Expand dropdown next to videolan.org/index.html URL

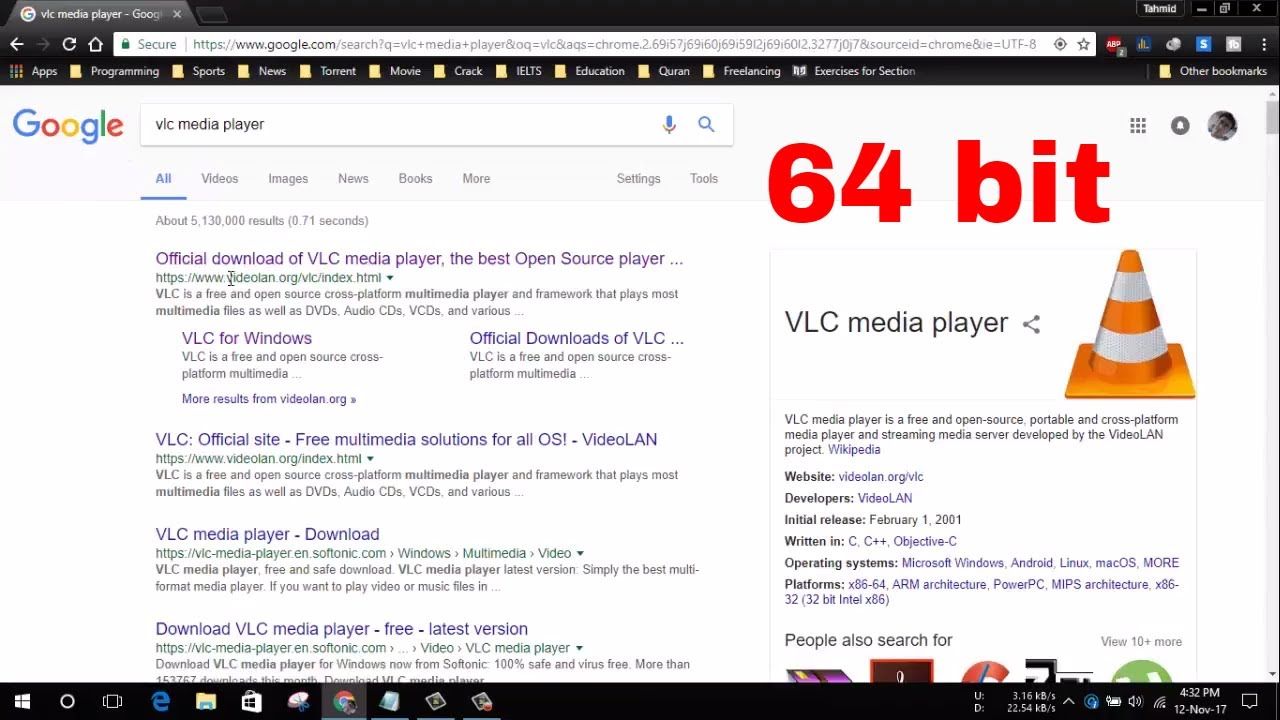coord(370,459)
